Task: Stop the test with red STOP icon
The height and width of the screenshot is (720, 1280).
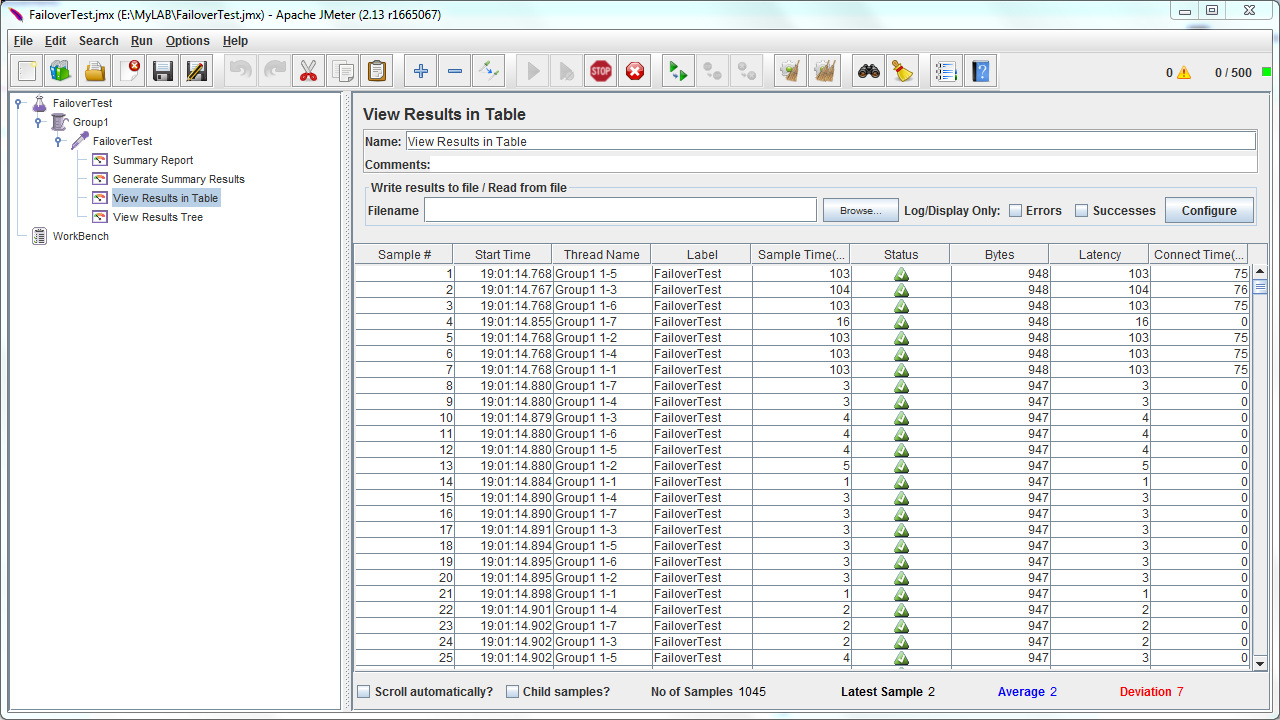Action: [601, 71]
